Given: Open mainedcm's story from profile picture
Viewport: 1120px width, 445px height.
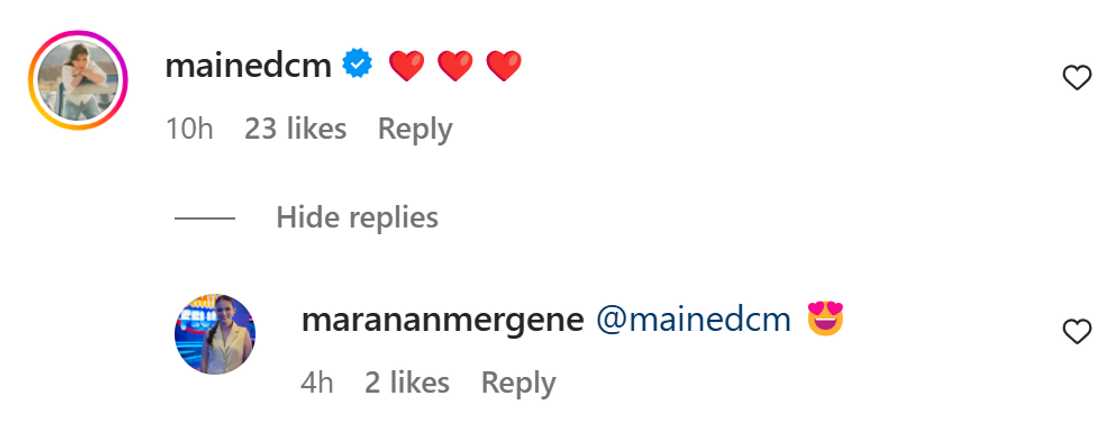Looking at the screenshot, I should (77, 80).
